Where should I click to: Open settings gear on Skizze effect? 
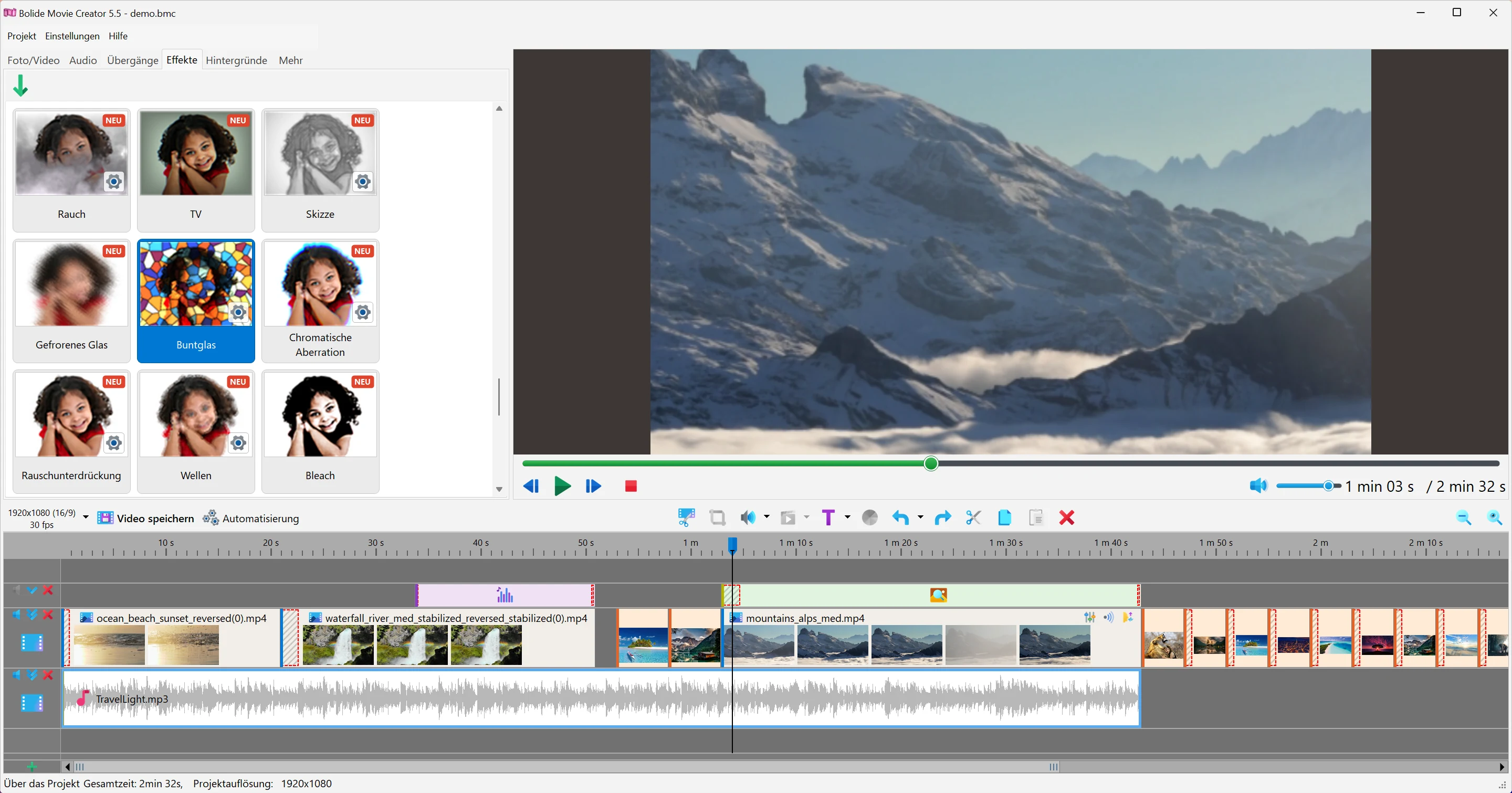(x=363, y=182)
